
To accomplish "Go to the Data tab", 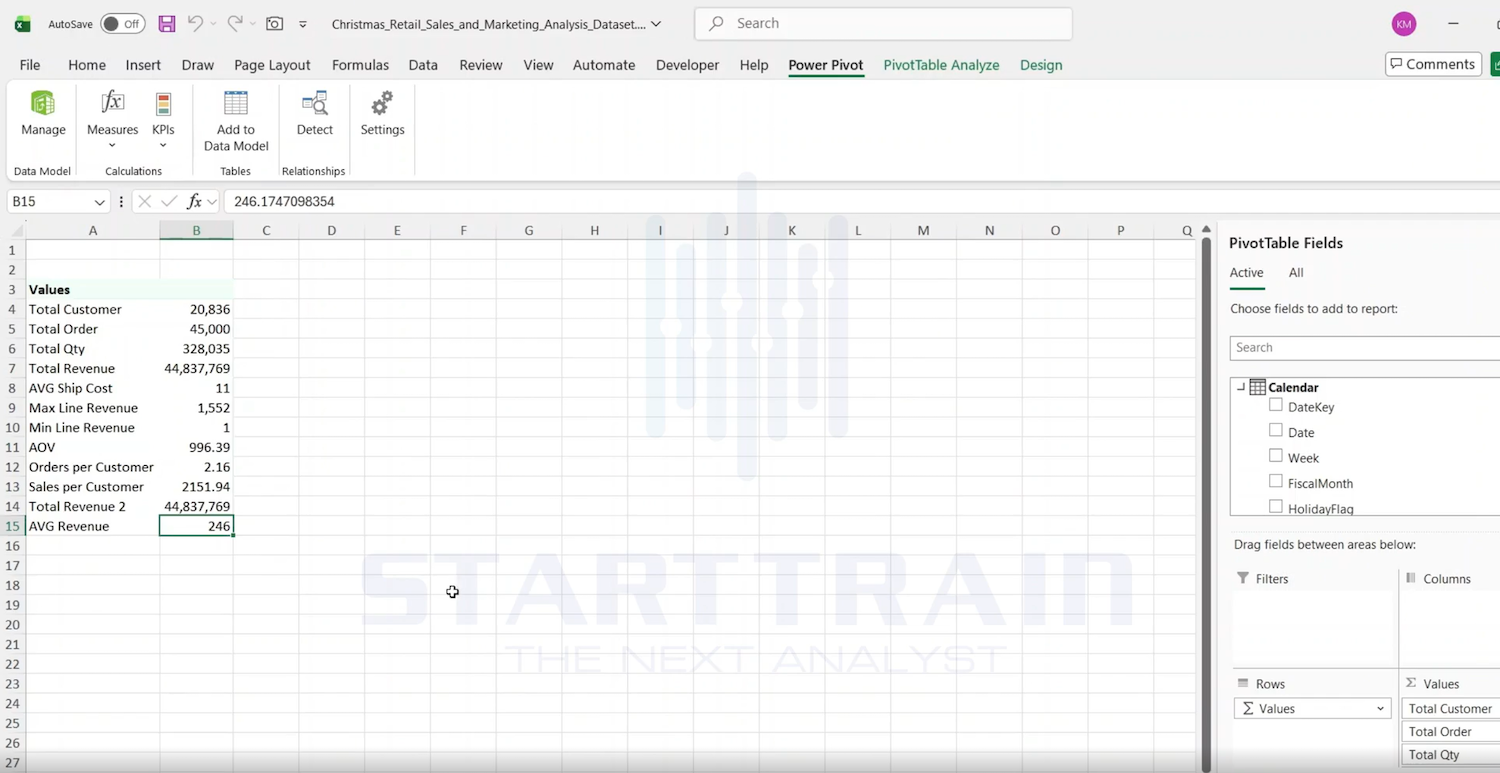I will pos(423,65).
